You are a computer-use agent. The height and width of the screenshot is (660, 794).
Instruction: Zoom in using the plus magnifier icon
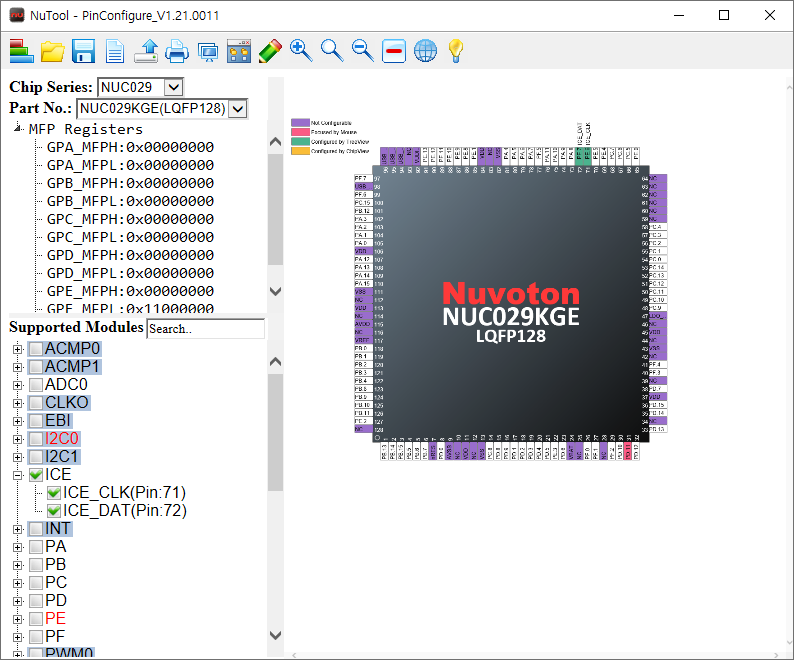tap(301, 51)
